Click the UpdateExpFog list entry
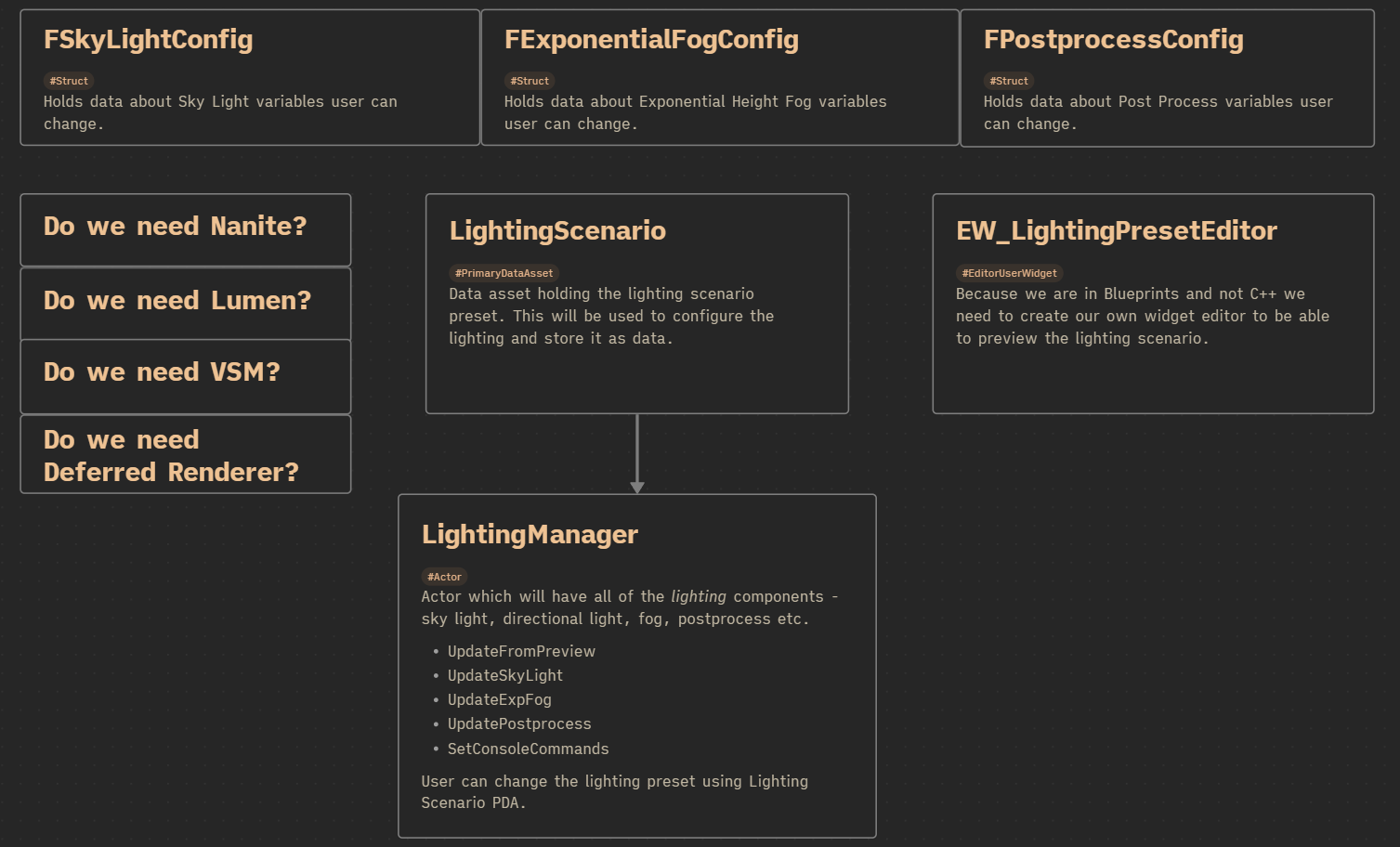Image resolution: width=1400 pixels, height=847 pixels. (x=499, y=700)
